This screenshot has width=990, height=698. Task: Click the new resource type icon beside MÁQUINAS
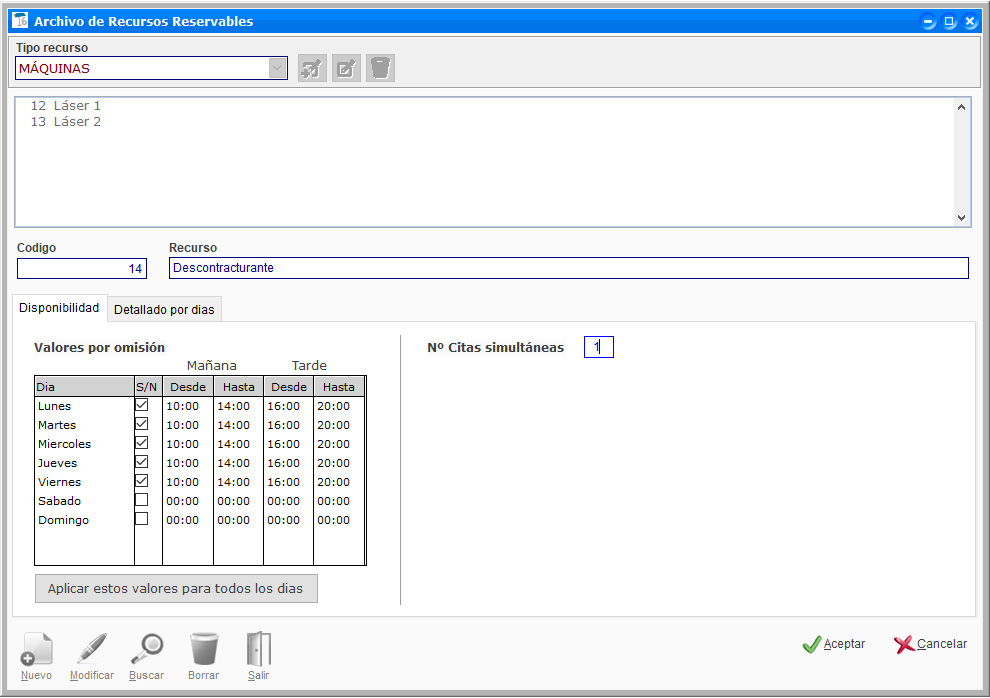313,68
